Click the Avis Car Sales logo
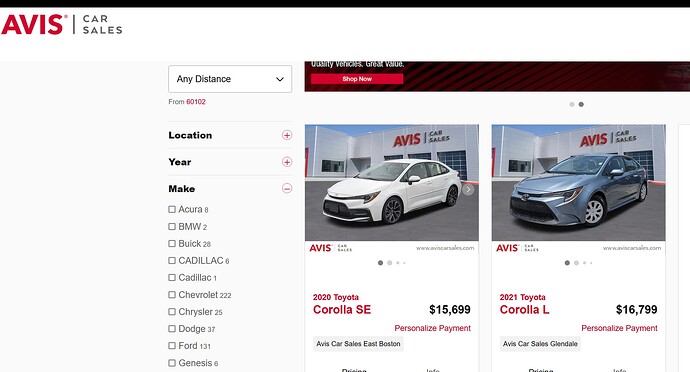 click(x=62, y=24)
